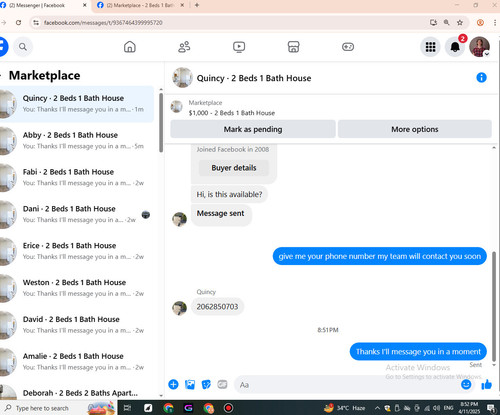Open Task View on the taskbar
The image size is (500, 415).
point(127,408)
